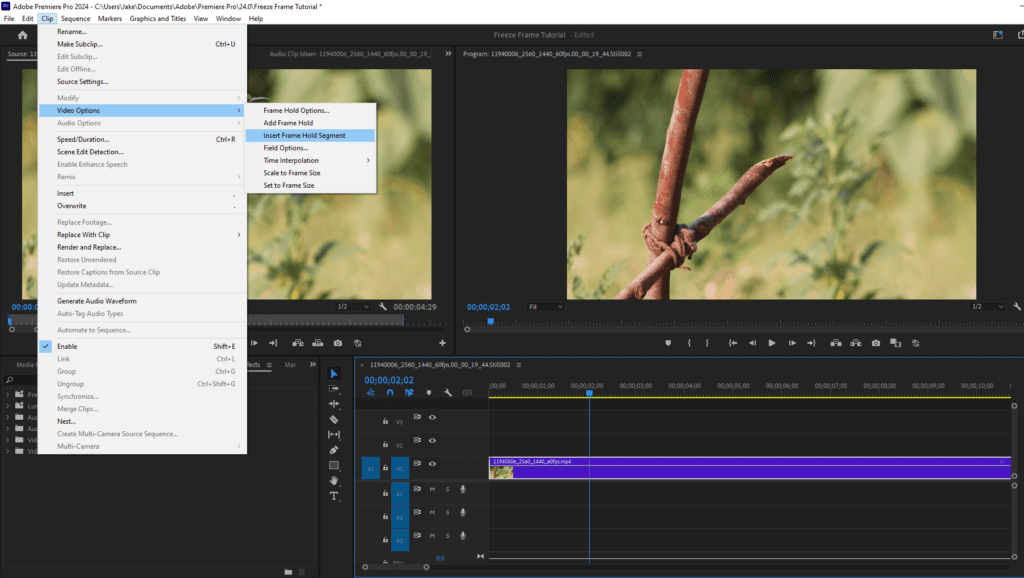Toggle the lock on track V3
The width and height of the screenshot is (1024, 578).
pyautogui.click(x=386, y=421)
